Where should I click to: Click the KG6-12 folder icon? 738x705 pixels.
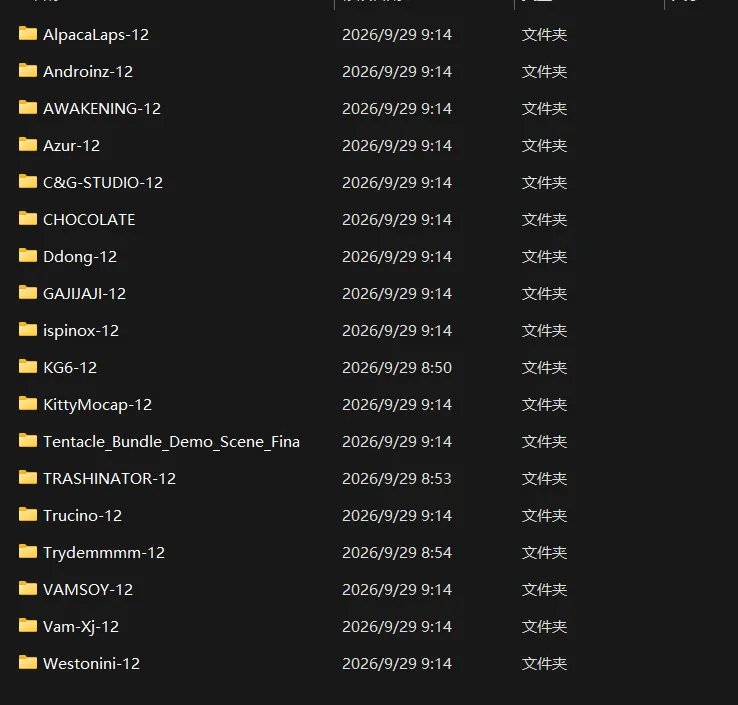click(28, 367)
